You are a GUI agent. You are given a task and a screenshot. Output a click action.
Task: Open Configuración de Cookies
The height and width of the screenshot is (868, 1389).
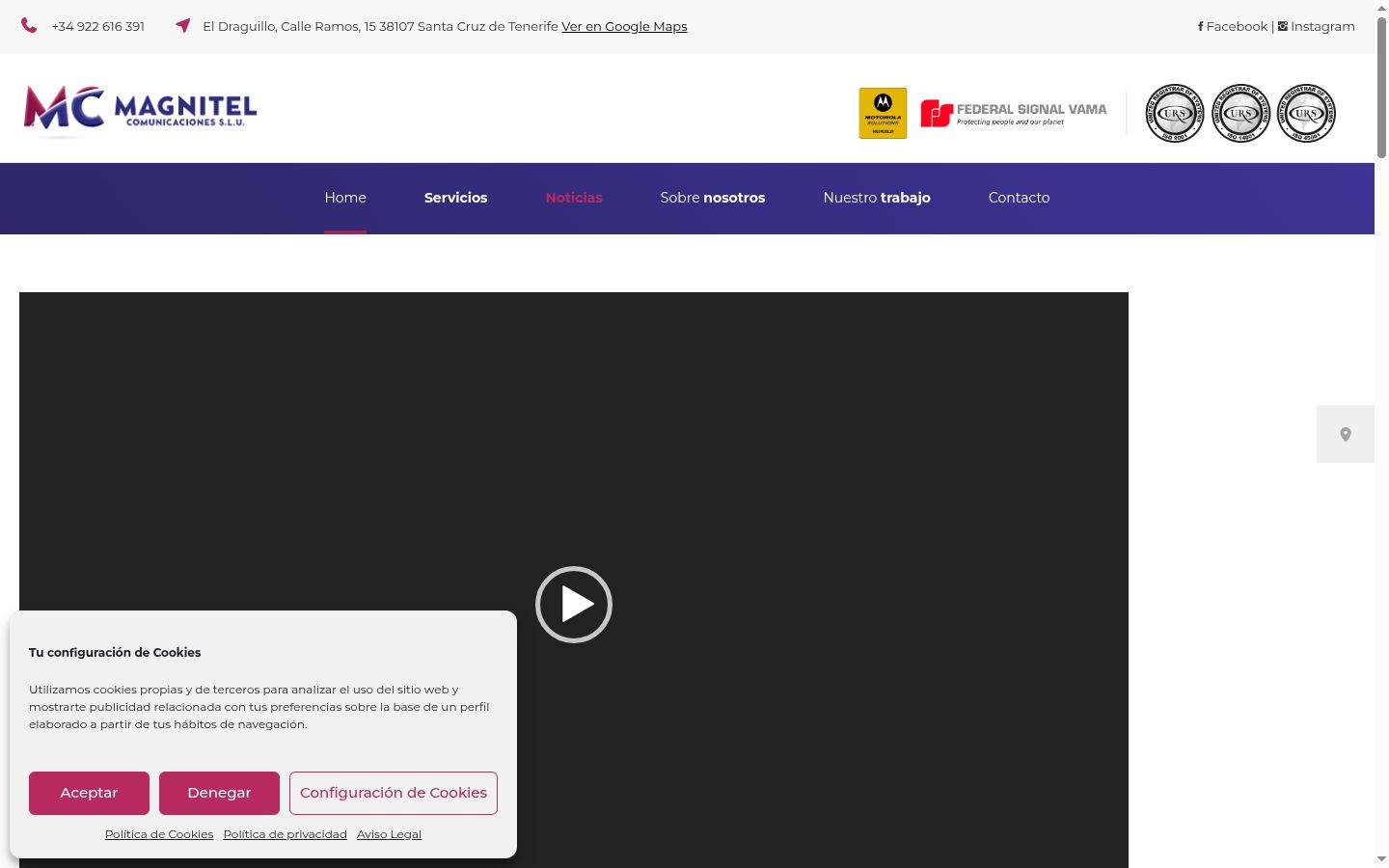394,793
